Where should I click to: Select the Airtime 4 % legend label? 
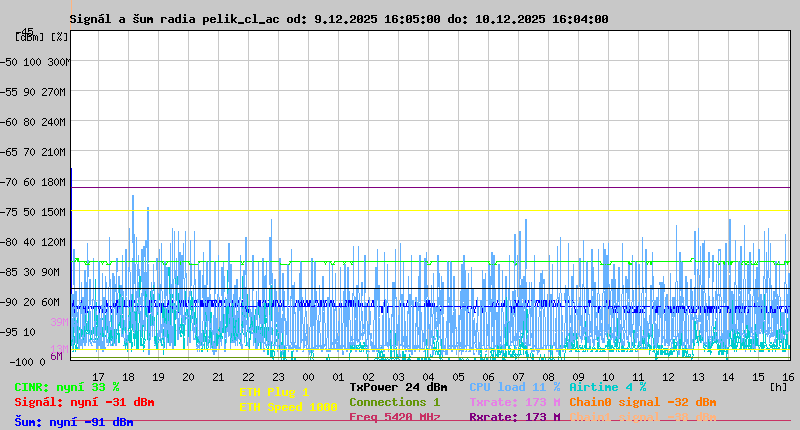[607, 387]
